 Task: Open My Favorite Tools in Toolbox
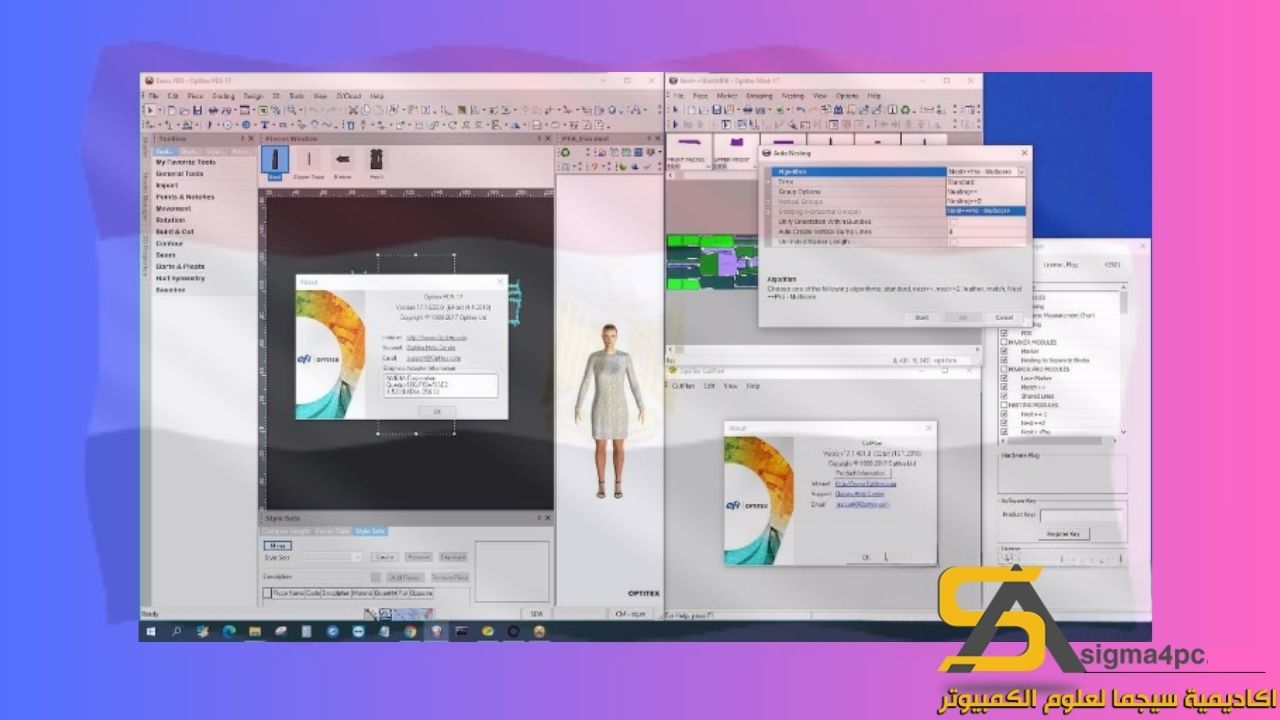point(186,162)
